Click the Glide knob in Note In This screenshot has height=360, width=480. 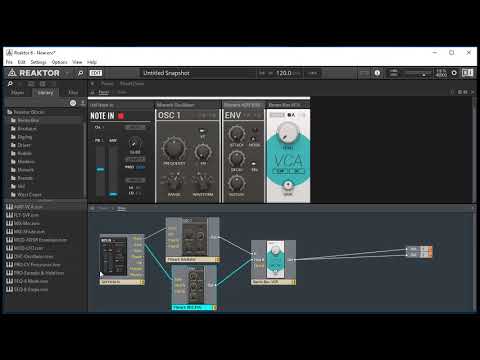(135, 144)
